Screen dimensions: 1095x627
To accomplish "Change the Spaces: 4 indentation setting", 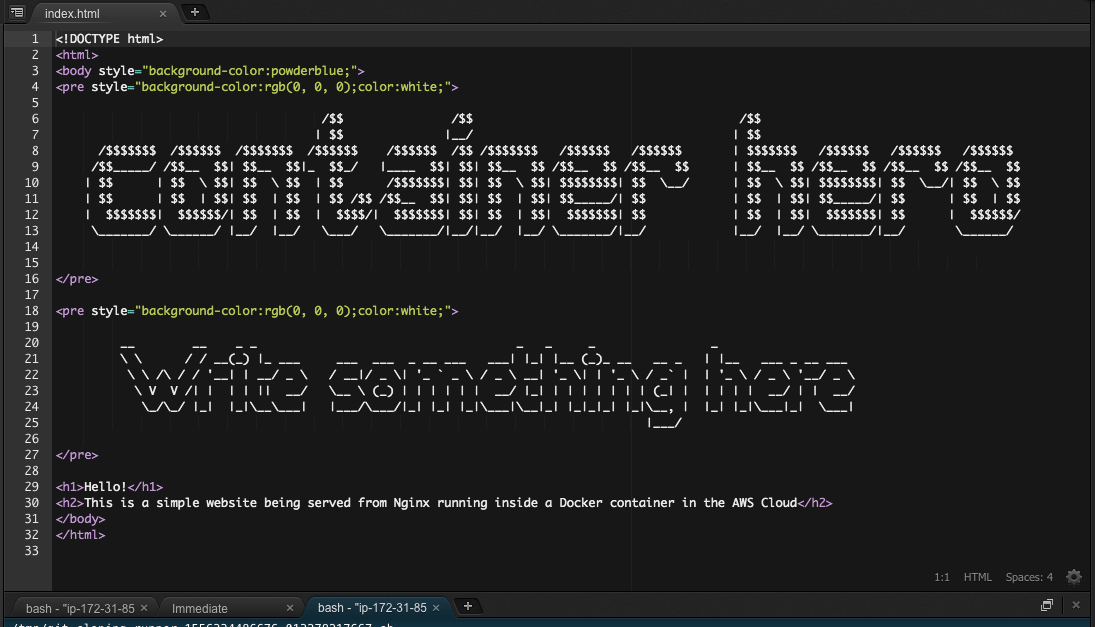I will click(1029, 577).
